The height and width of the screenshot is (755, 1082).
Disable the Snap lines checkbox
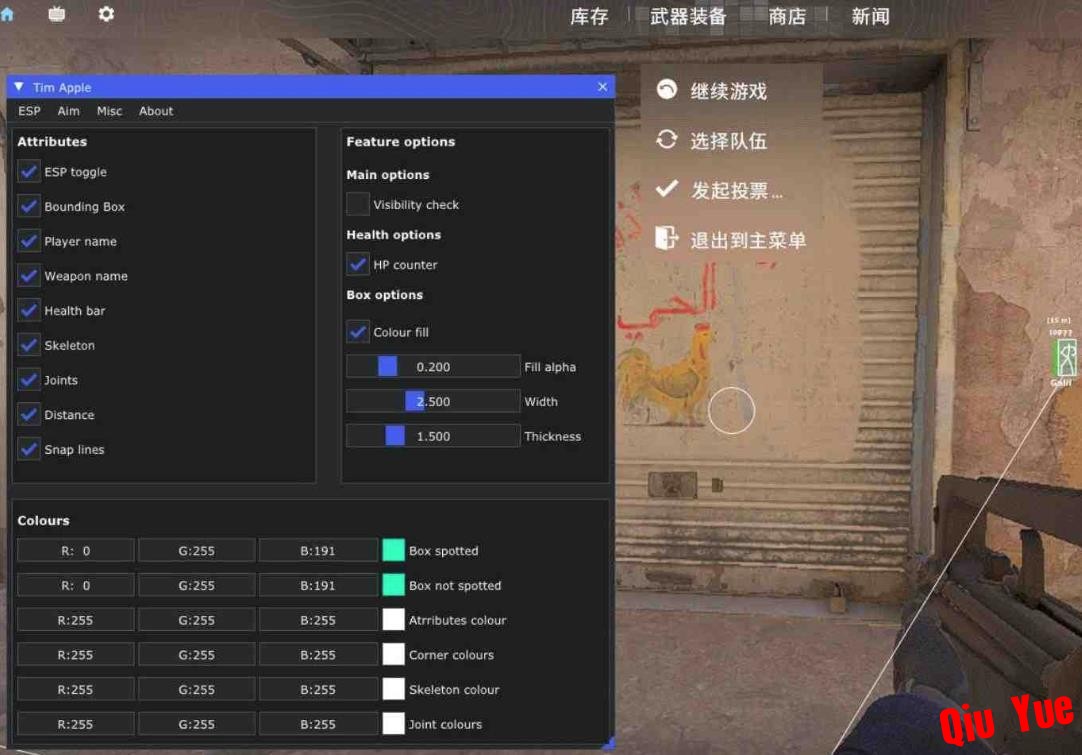[x=28, y=449]
